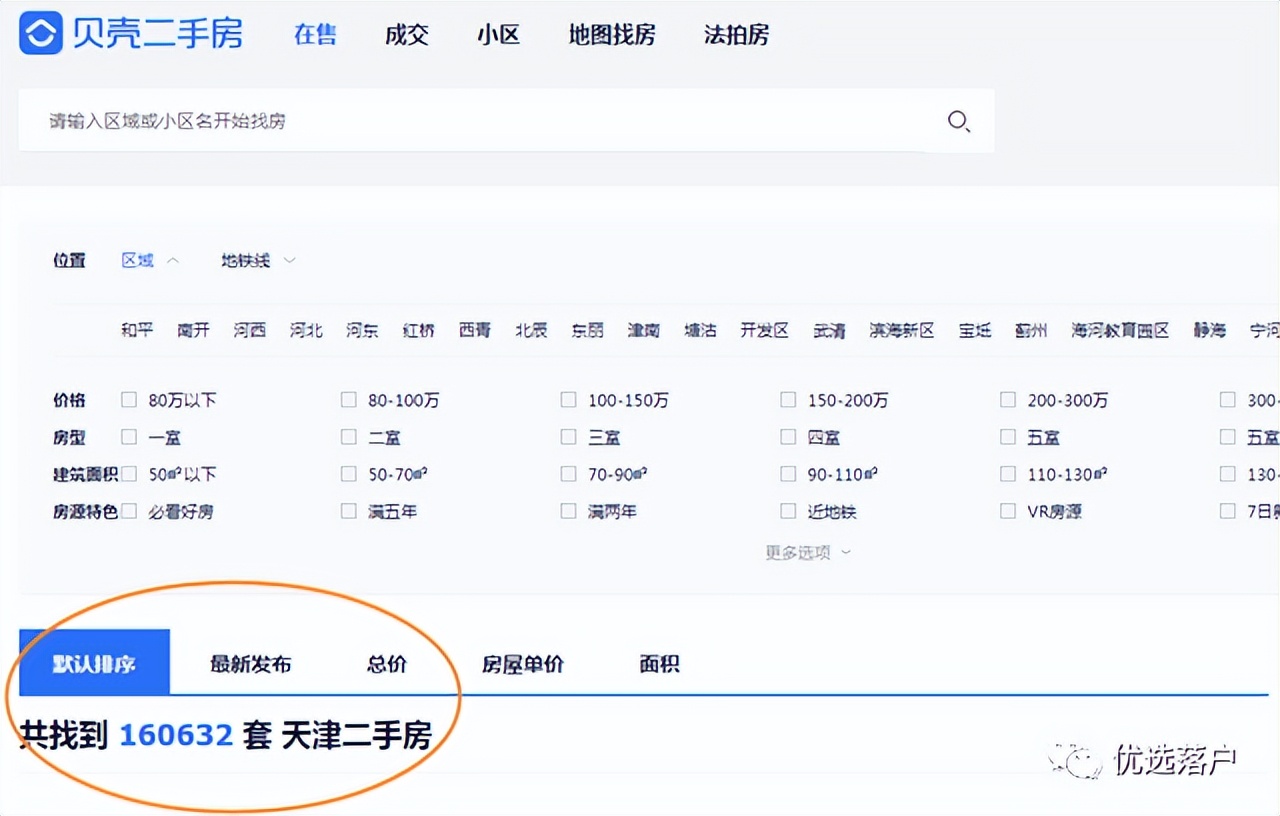The image size is (1280, 816).
Task: Open the 地图找房 page
Action: point(611,35)
